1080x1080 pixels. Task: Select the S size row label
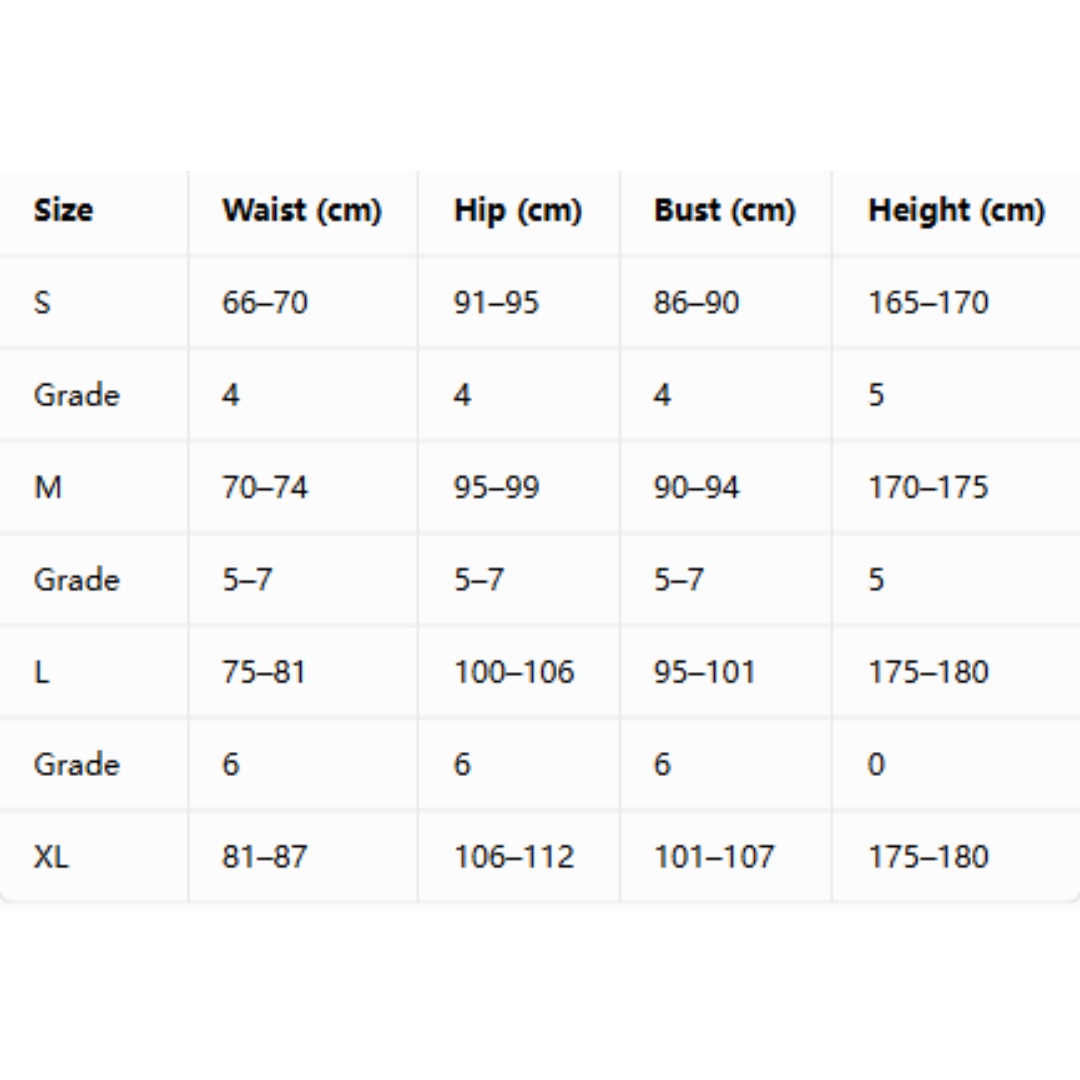pyautogui.click(x=42, y=303)
